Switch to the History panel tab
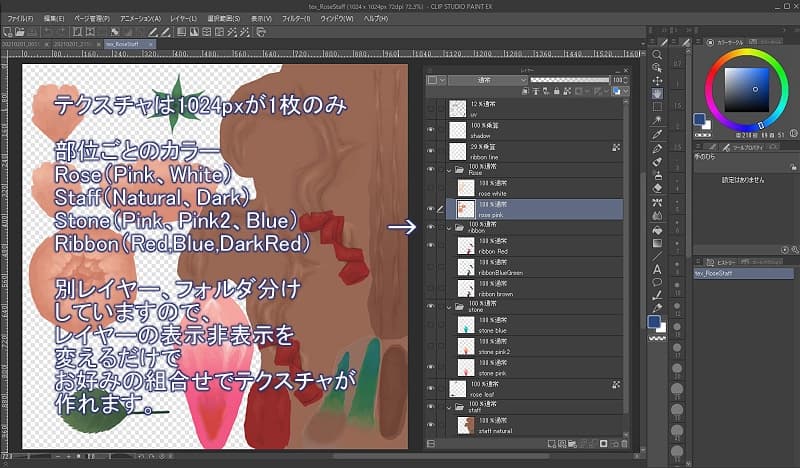800x468 pixels. pos(720,262)
